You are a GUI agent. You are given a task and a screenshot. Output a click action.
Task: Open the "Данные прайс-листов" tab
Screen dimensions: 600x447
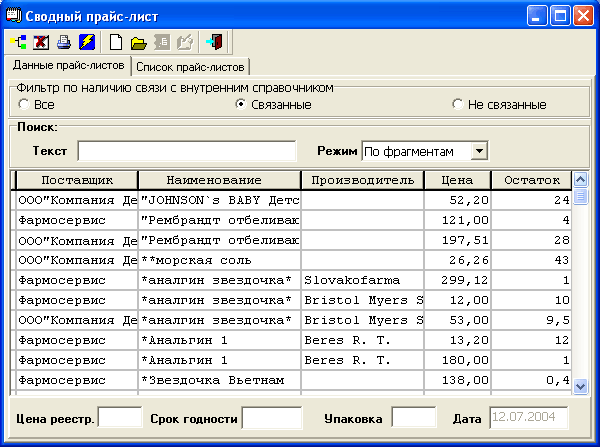(67, 66)
